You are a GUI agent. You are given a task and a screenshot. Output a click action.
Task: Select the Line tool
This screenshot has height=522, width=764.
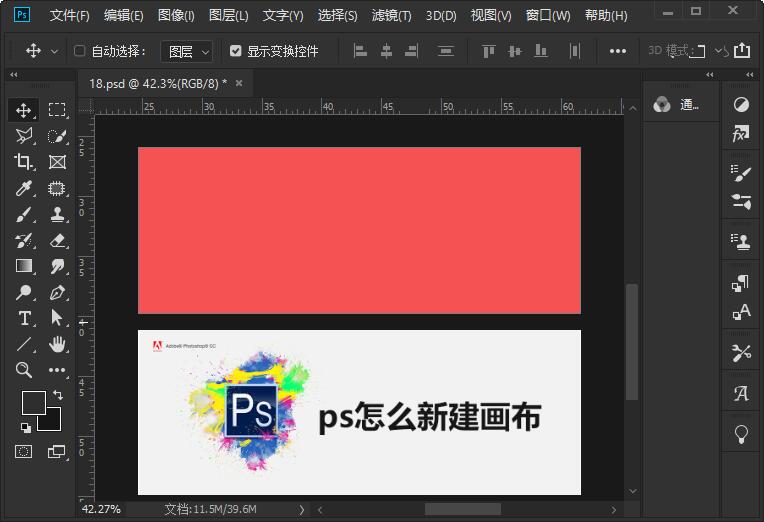24,344
